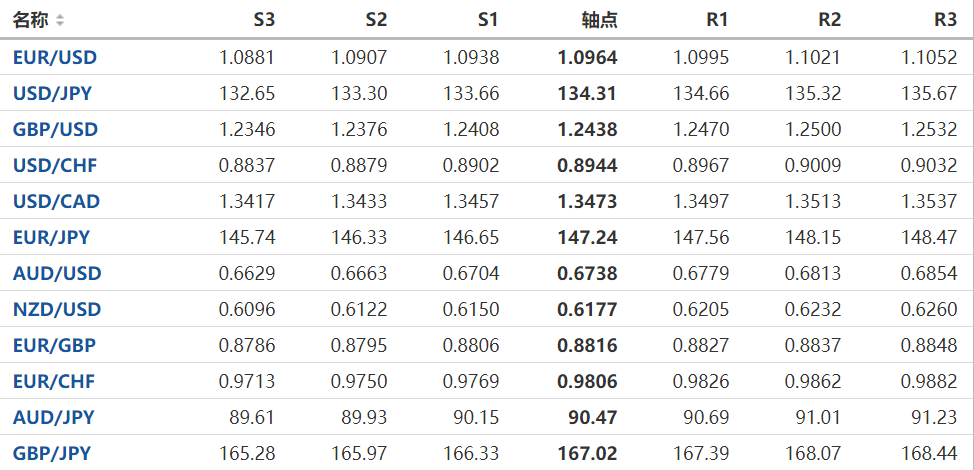Image resolution: width=974 pixels, height=470 pixels.
Task: Click the AUD/USD pair link
Action: (x=56, y=273)
